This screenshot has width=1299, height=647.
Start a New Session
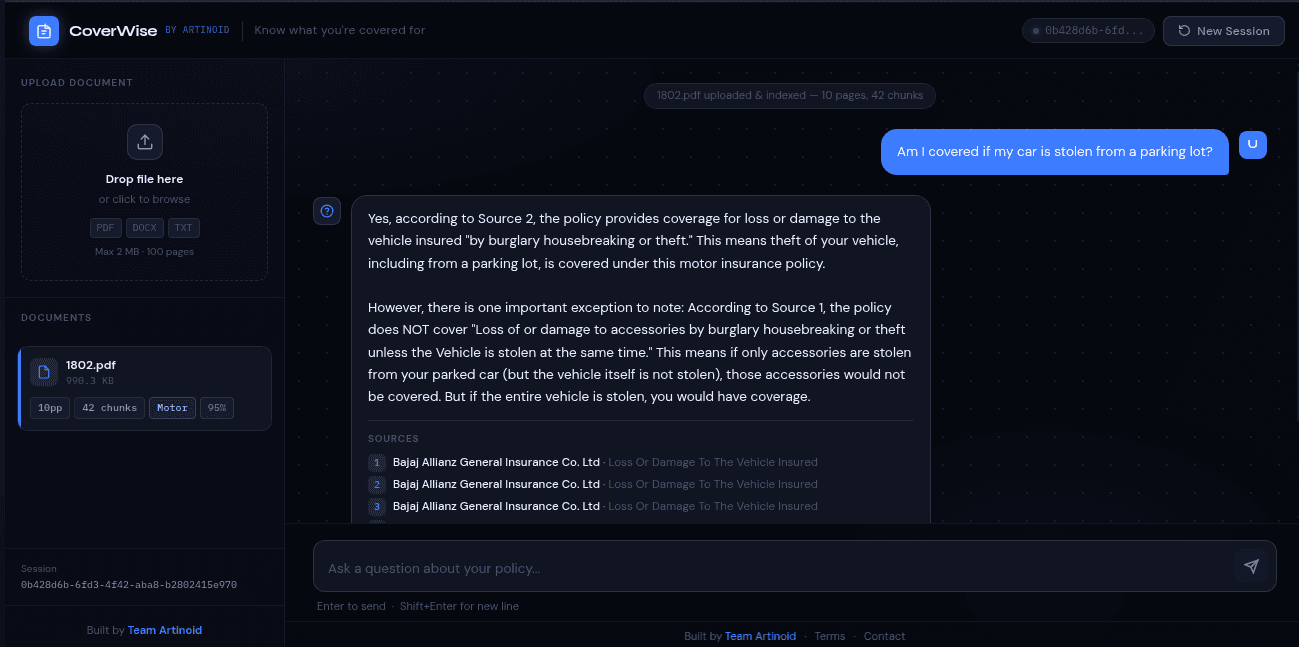pyautogui.click(x=1223, y=30)
